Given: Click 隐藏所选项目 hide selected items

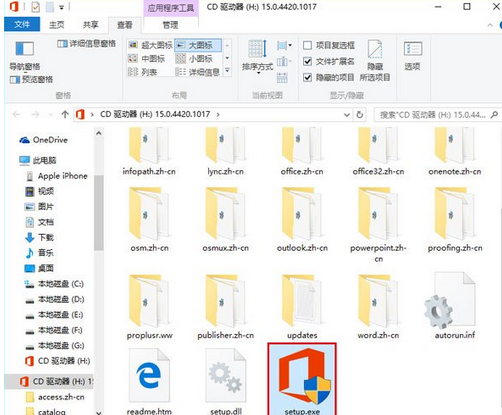Looking at the screenshot, I should (375, 60).
